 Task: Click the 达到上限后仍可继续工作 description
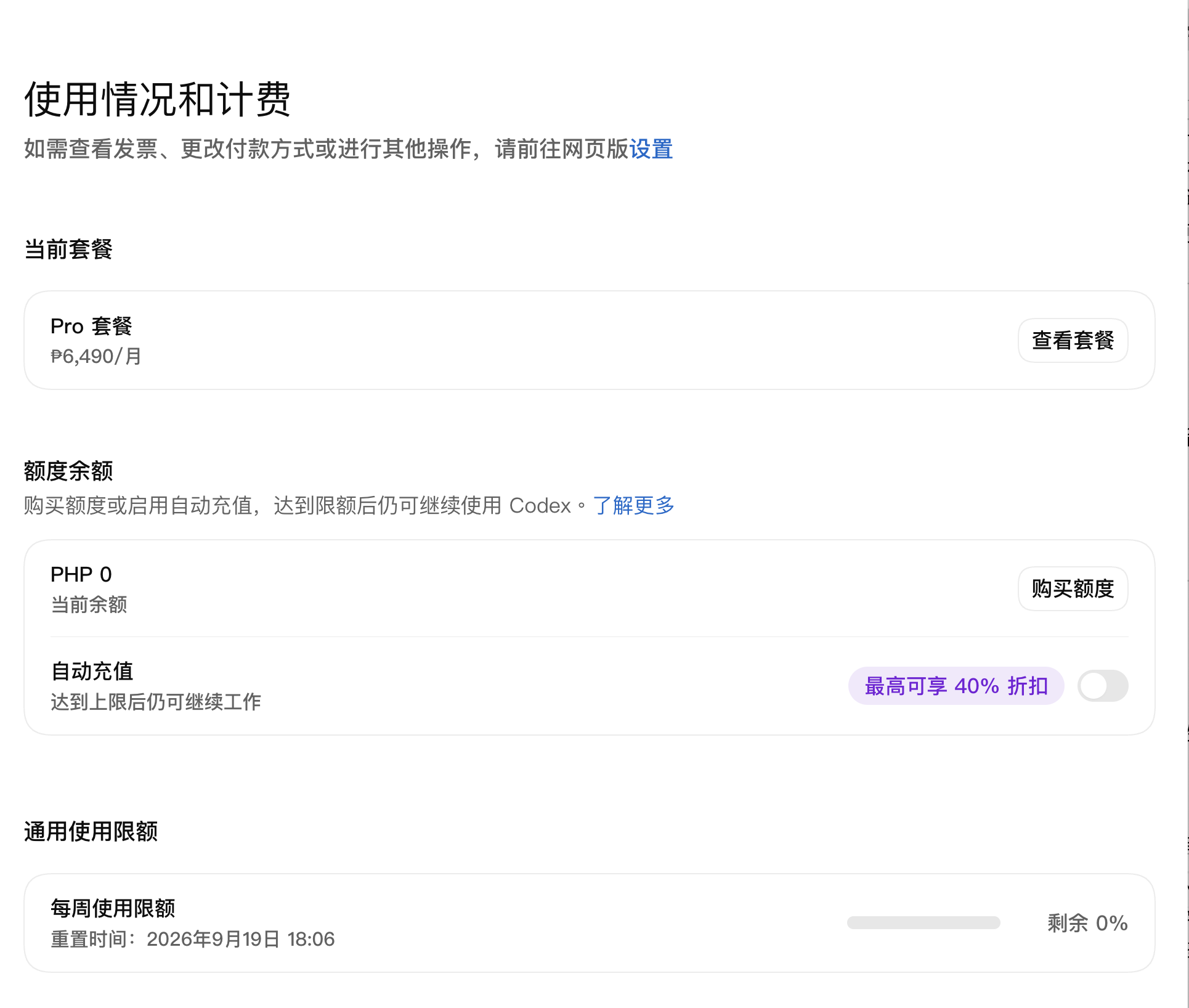point(156,702)
